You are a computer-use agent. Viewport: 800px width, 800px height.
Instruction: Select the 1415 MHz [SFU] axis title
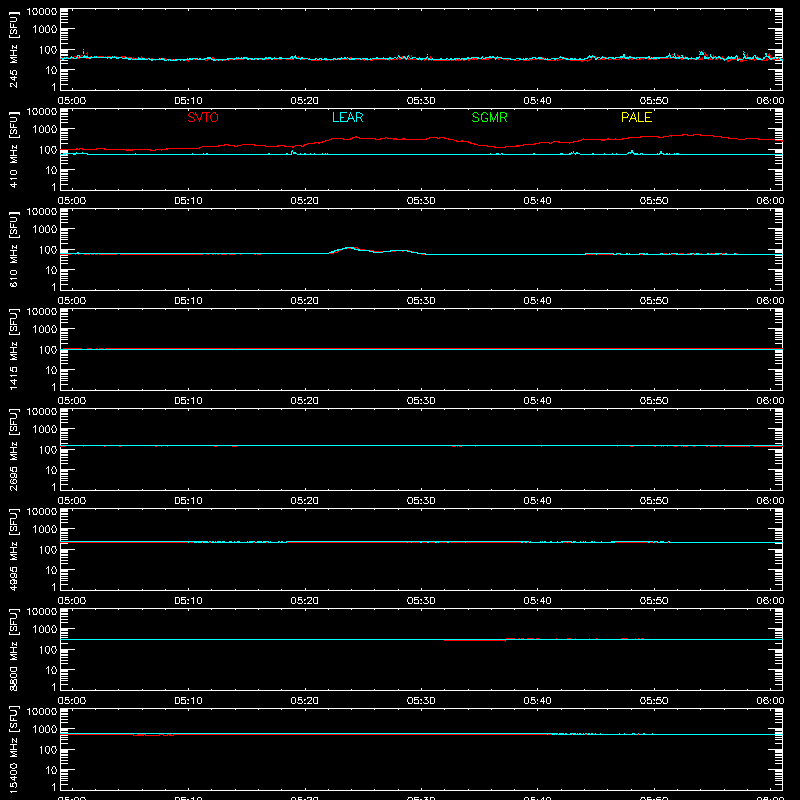coord(13,349)
